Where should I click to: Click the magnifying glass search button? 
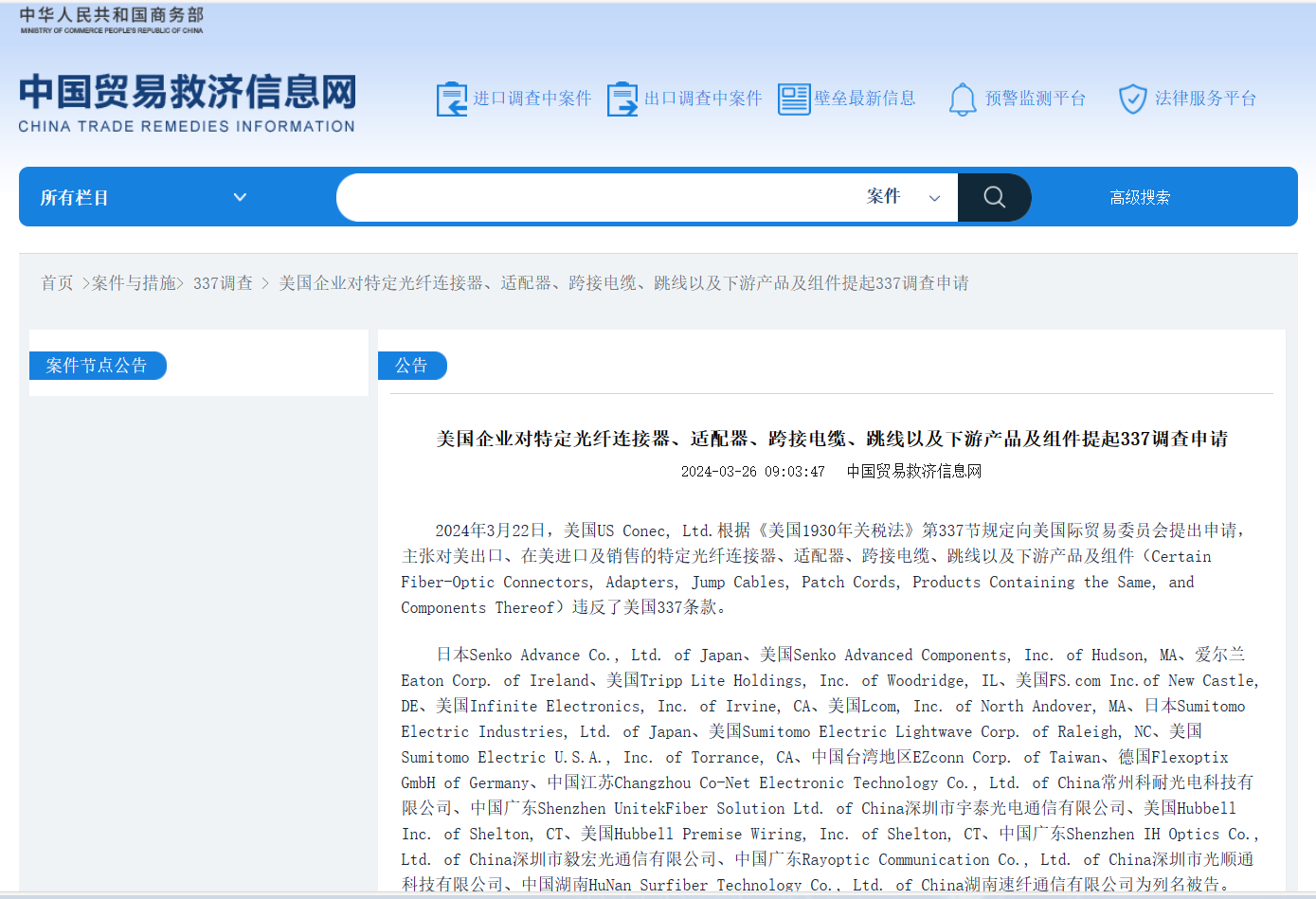point(994,197)
